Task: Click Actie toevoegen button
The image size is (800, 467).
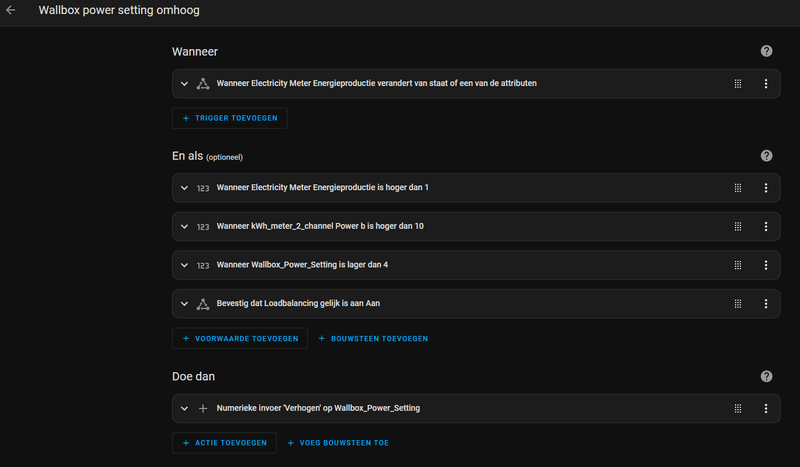Action: tap(224, 442)
